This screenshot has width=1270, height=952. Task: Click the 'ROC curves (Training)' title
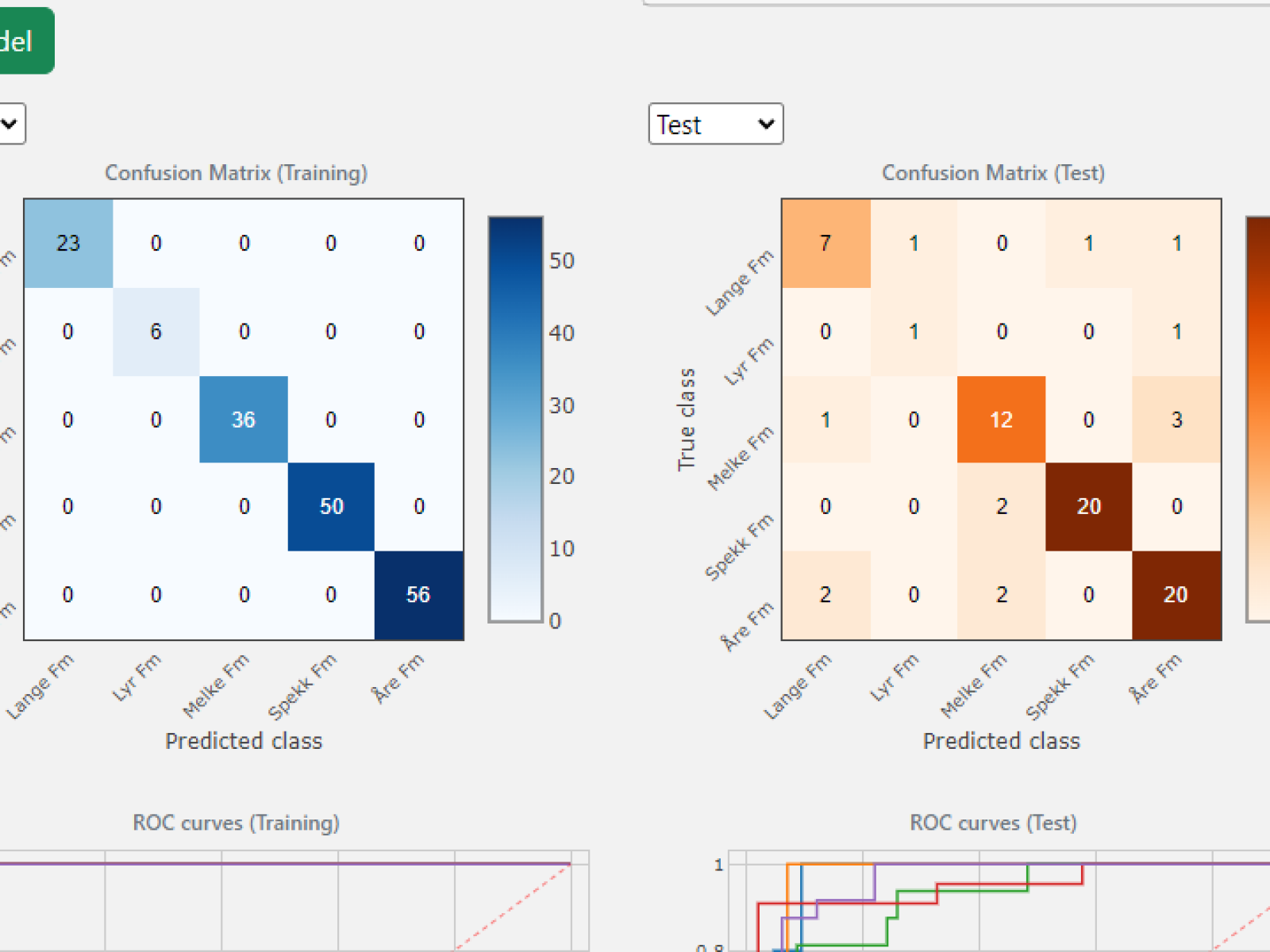(x=236, y=823)
